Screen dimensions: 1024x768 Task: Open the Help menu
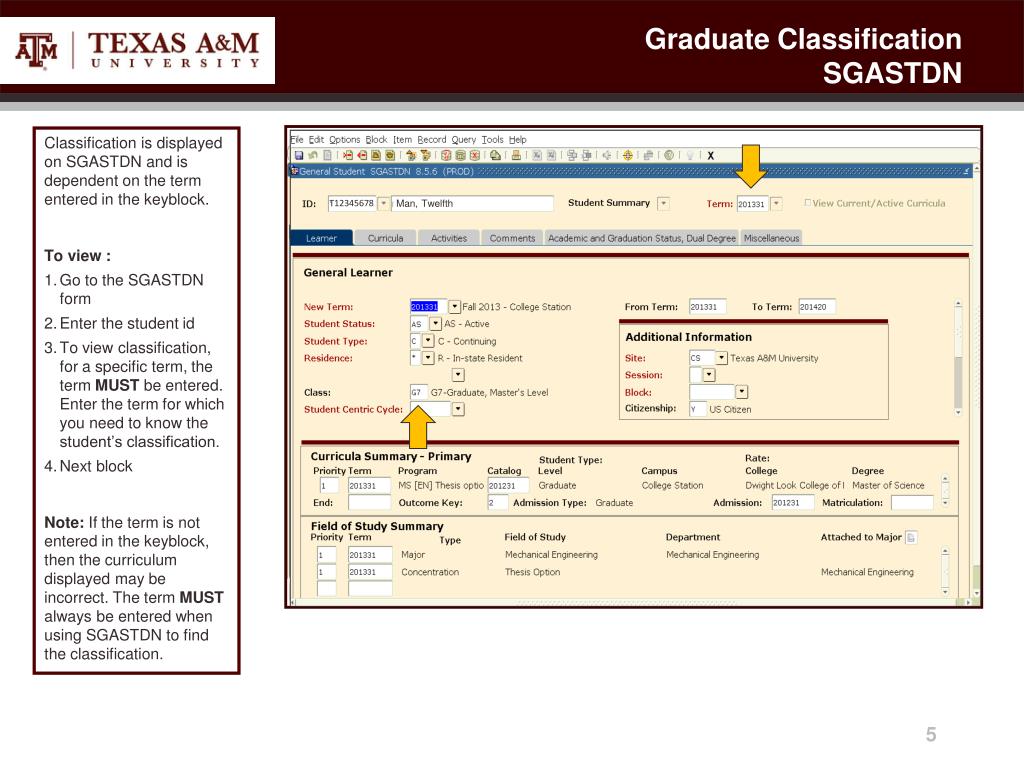[517, 140]
